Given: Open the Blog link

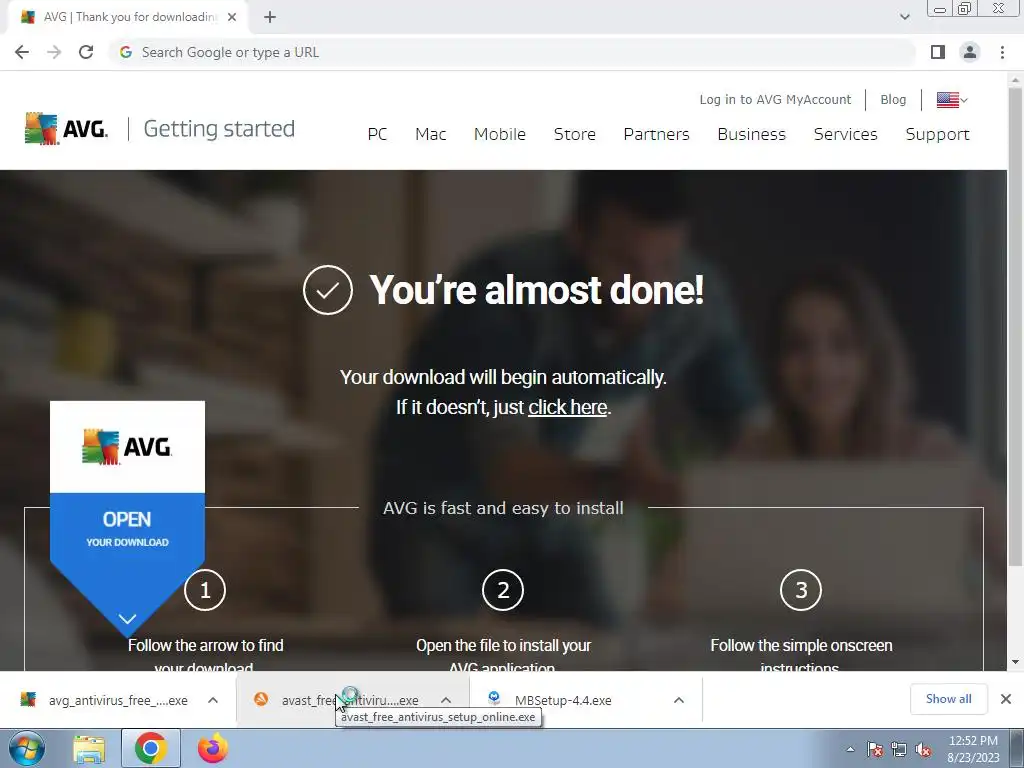Looking at the screenshot, I should [893, 99].
